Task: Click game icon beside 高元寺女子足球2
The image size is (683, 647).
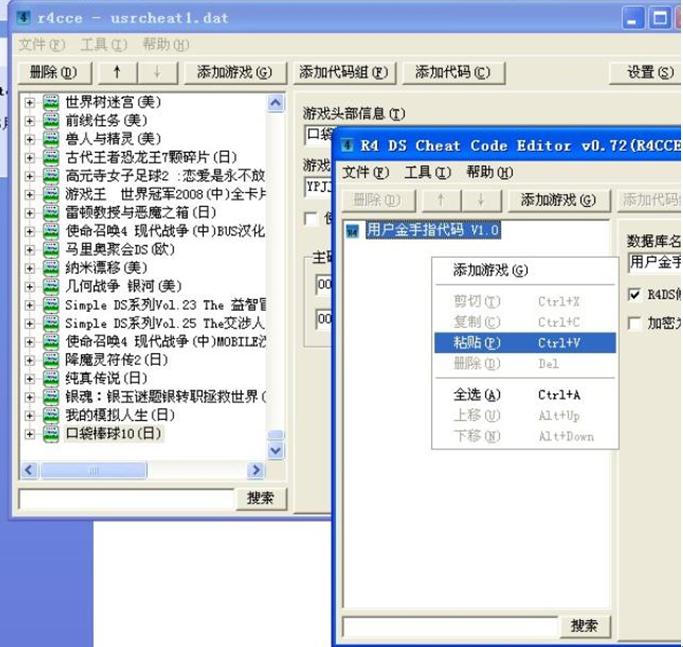Action: pos(51,176)
